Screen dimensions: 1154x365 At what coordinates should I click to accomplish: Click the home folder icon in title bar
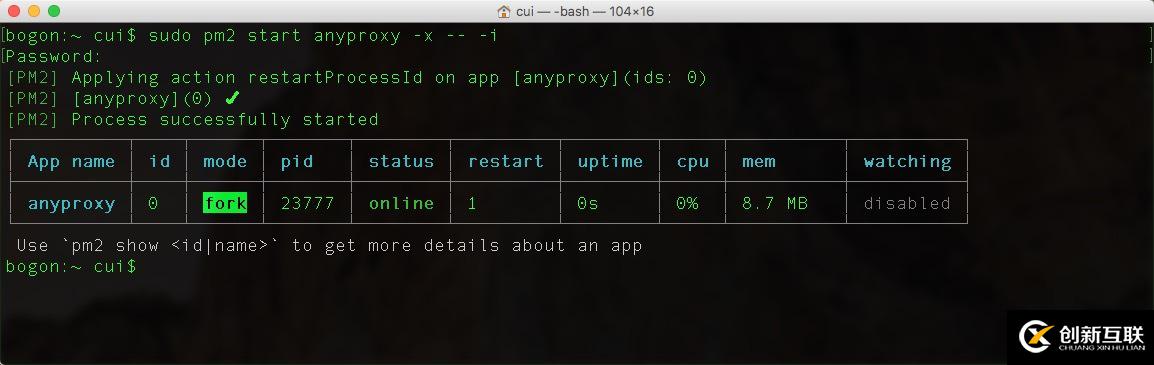503,12
